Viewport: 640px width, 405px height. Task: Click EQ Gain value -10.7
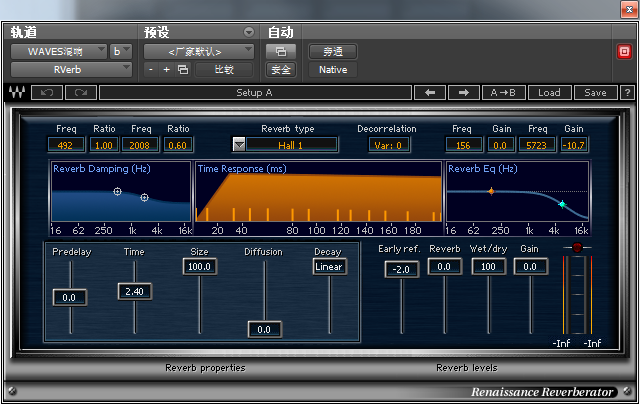[x=574, y=145]
